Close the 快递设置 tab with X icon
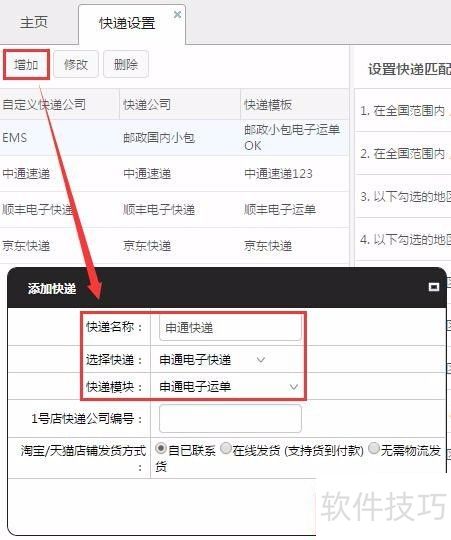The height and width of the screenshot is (540, 451). coord(177,14)
